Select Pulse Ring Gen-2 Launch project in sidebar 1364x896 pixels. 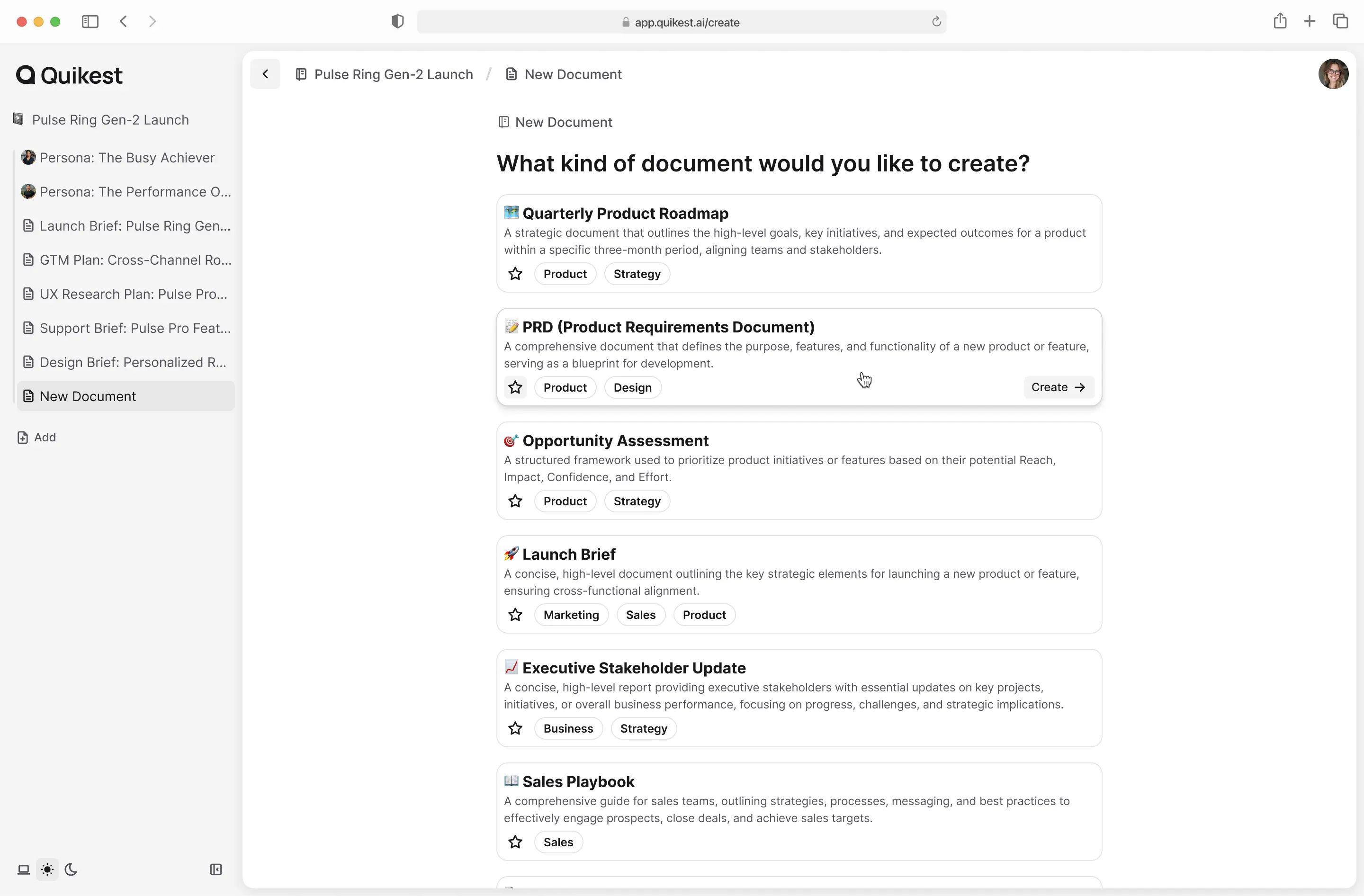point(101,120)
